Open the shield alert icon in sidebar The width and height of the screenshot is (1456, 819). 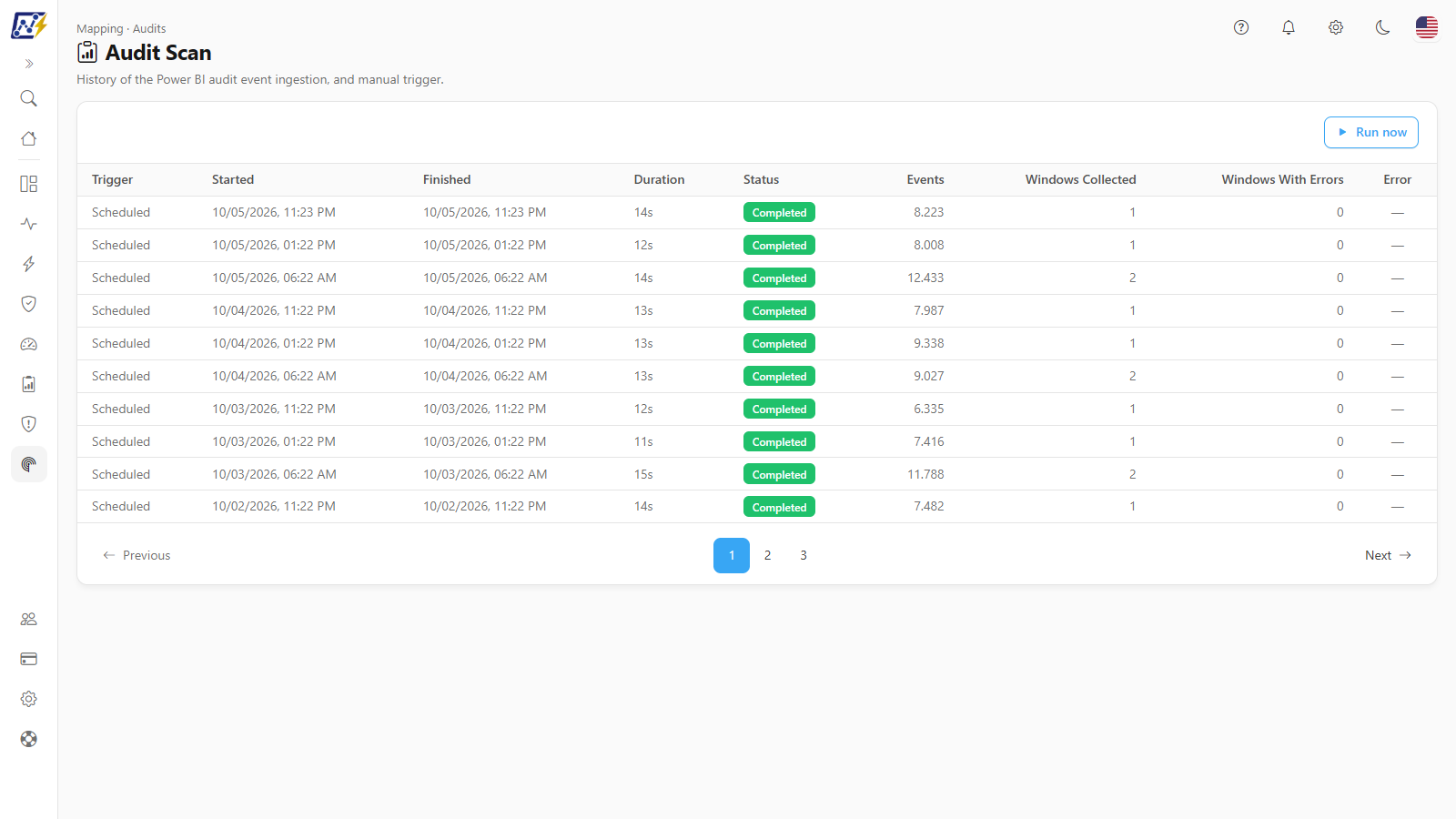(x=29, y=424)
